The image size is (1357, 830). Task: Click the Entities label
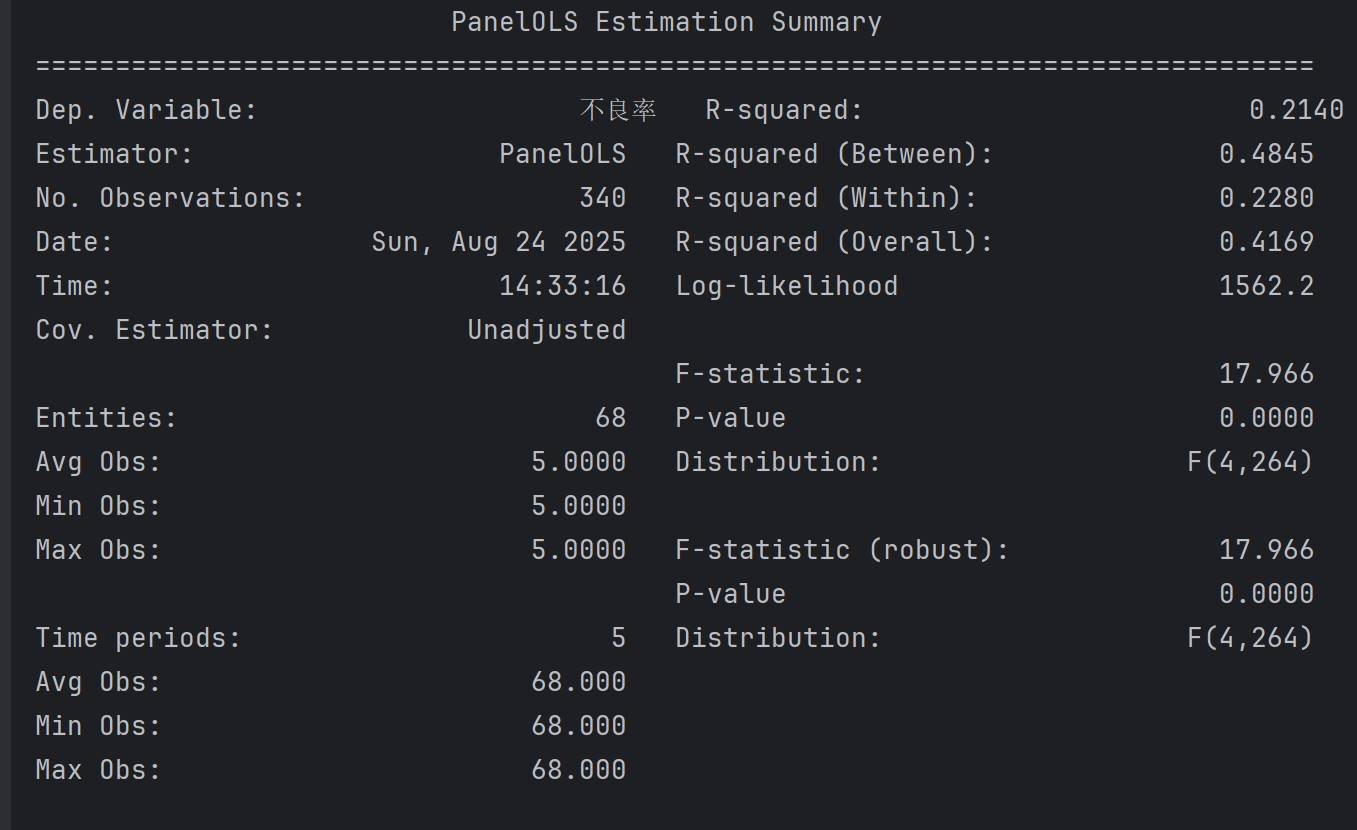106,418
